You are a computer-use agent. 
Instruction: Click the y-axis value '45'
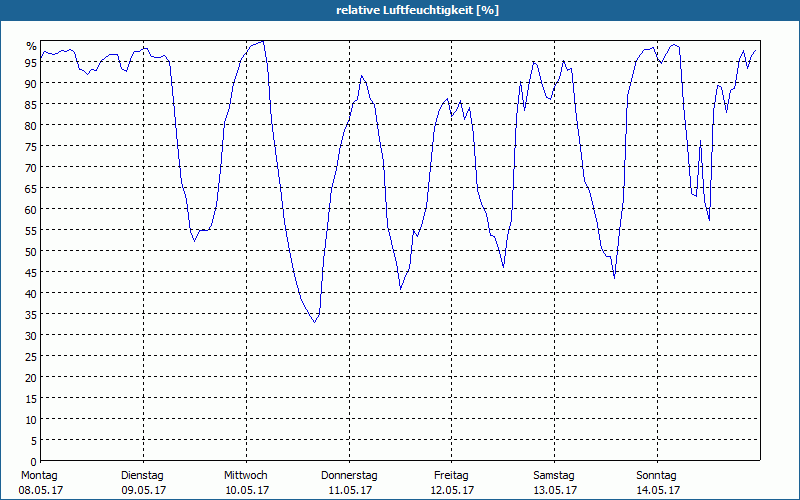click(31, 272)
